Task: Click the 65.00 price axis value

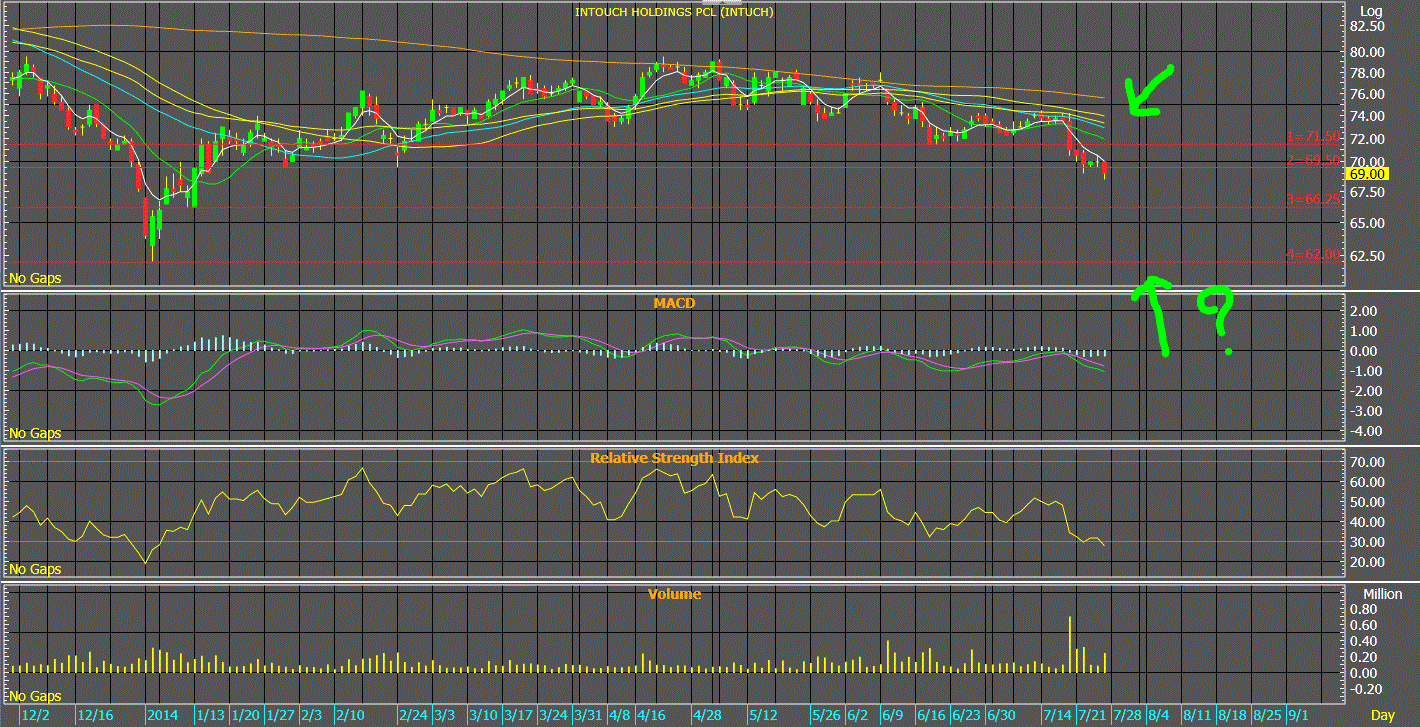Action: (x=1367, y=223)
